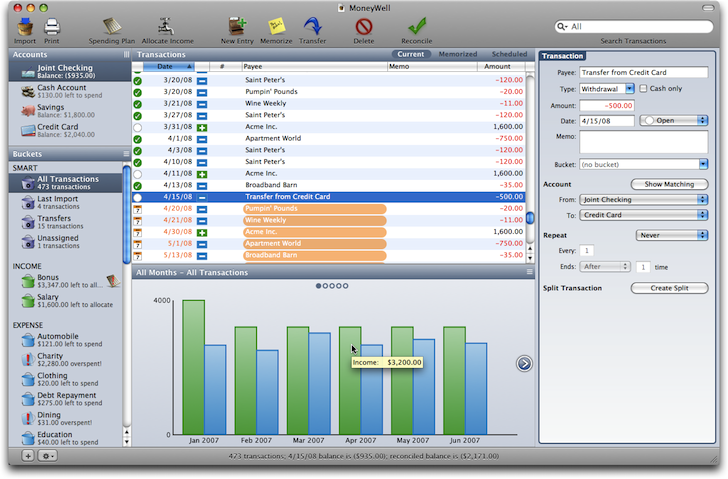Click the Create Split button
The height and width of the screenshot is (479, 728).
[x=669, y=288]
